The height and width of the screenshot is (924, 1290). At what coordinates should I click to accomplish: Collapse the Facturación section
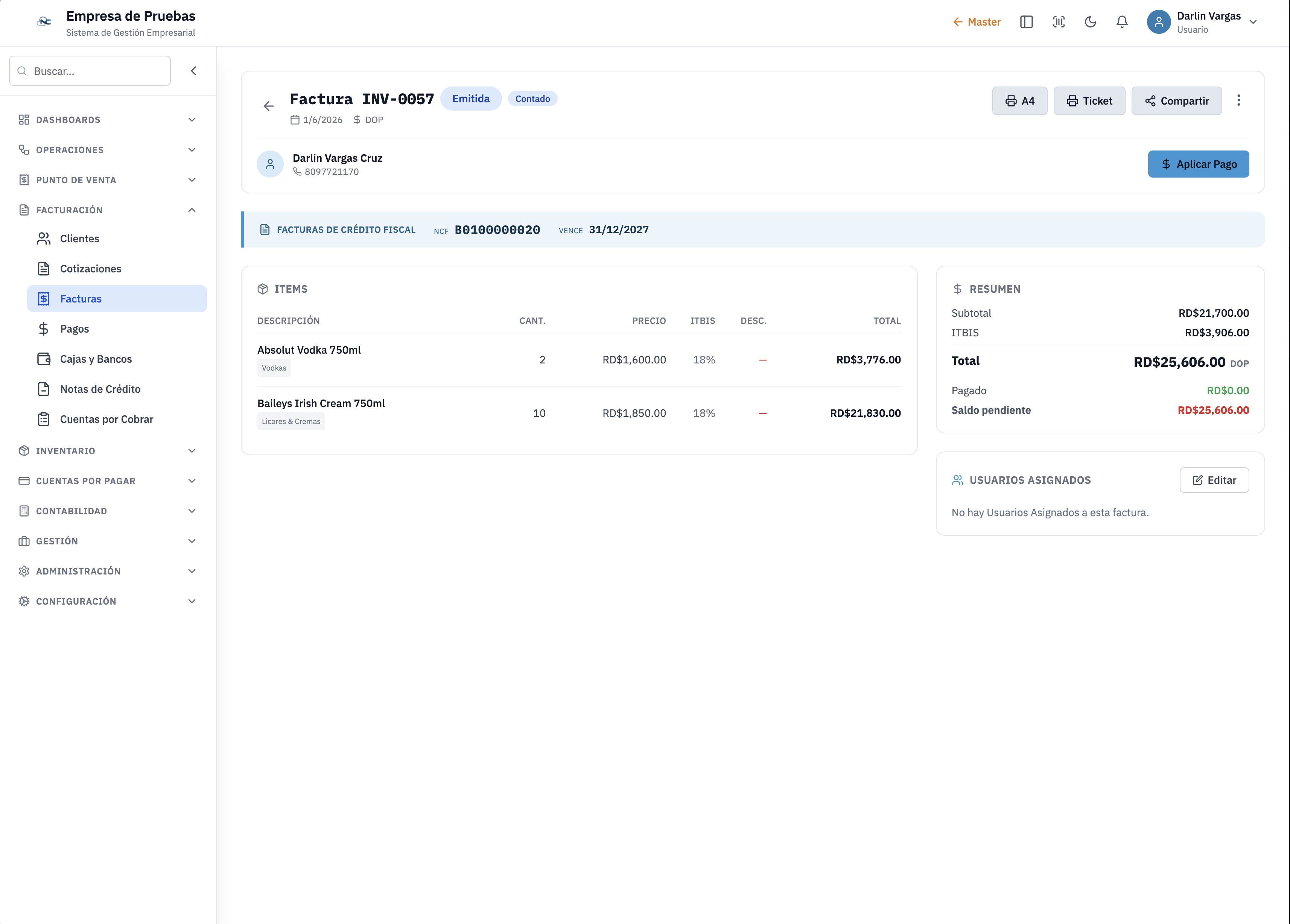[x=108, y=210]
